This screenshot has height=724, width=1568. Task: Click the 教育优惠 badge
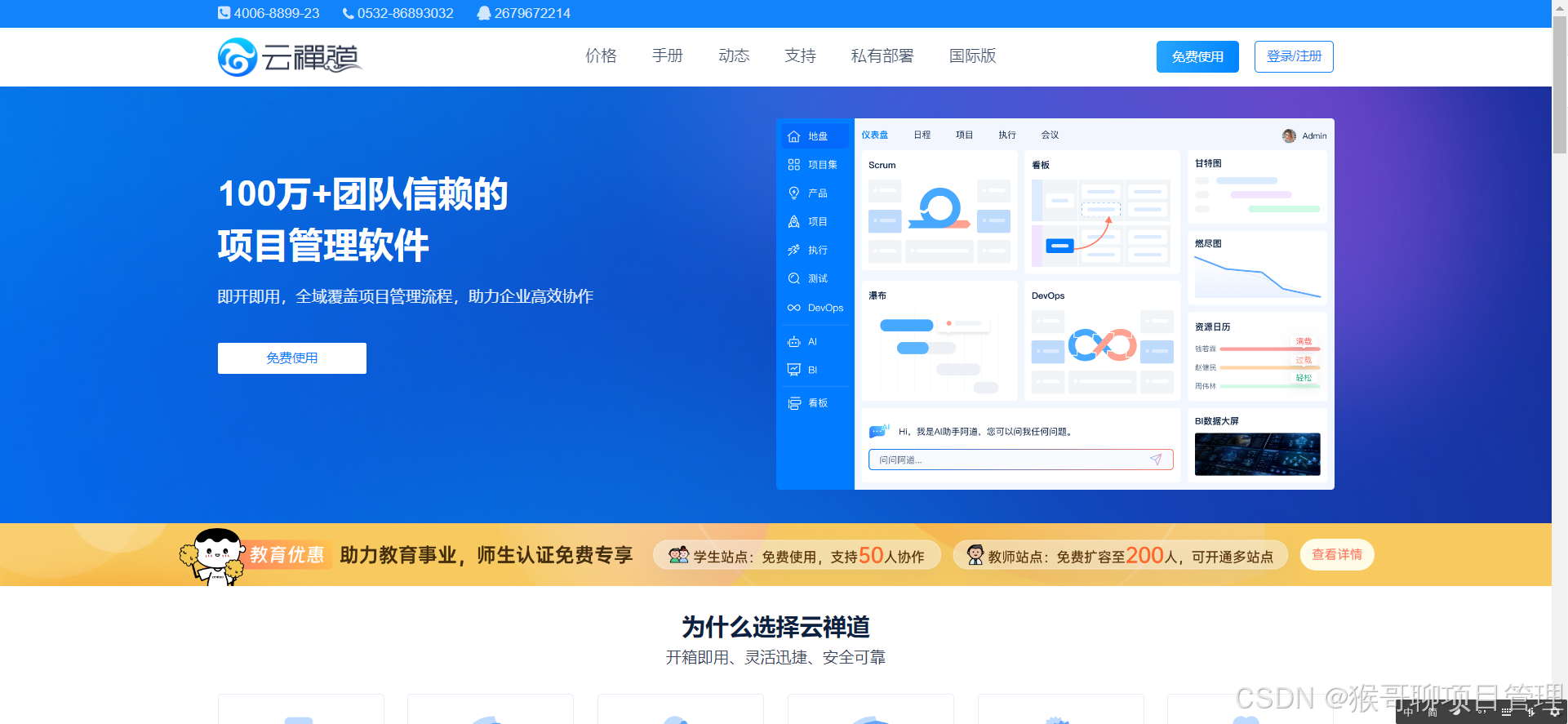point(287,555)
